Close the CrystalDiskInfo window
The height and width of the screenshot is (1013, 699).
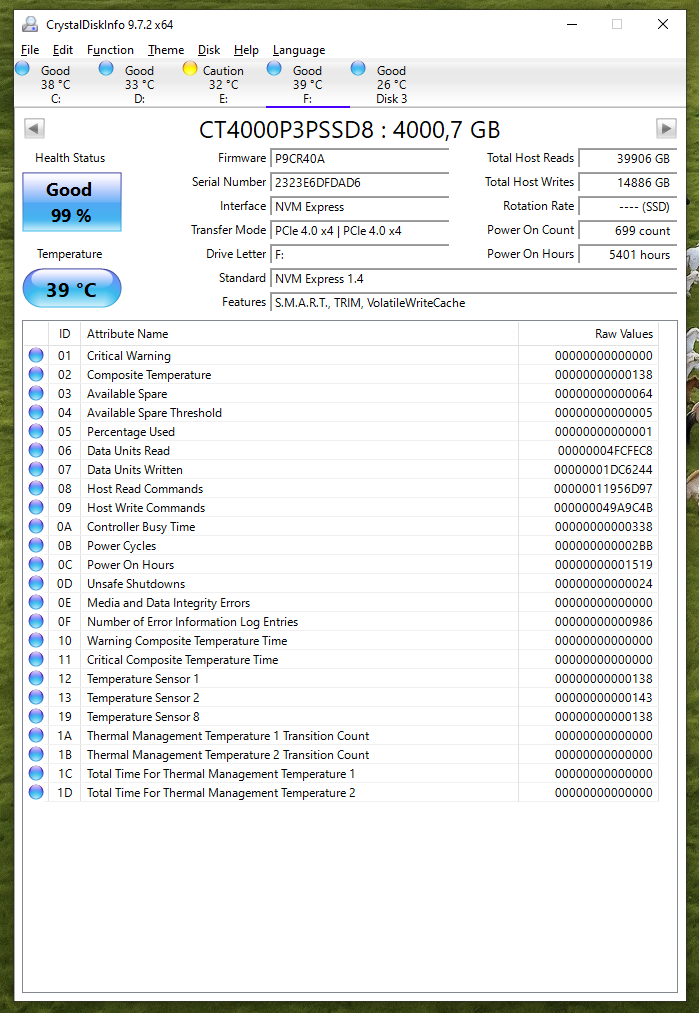tap(663, 25)
